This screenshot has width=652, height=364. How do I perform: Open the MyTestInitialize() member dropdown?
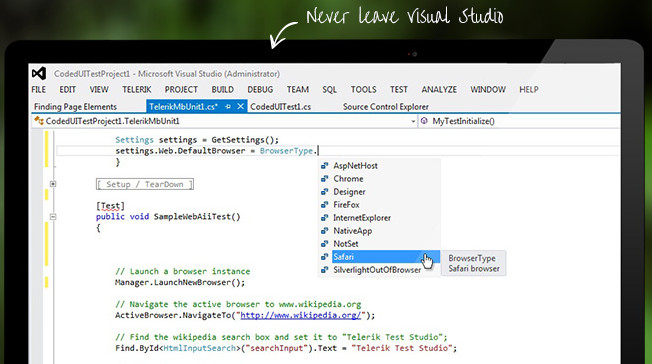click(x=519, y=121)
